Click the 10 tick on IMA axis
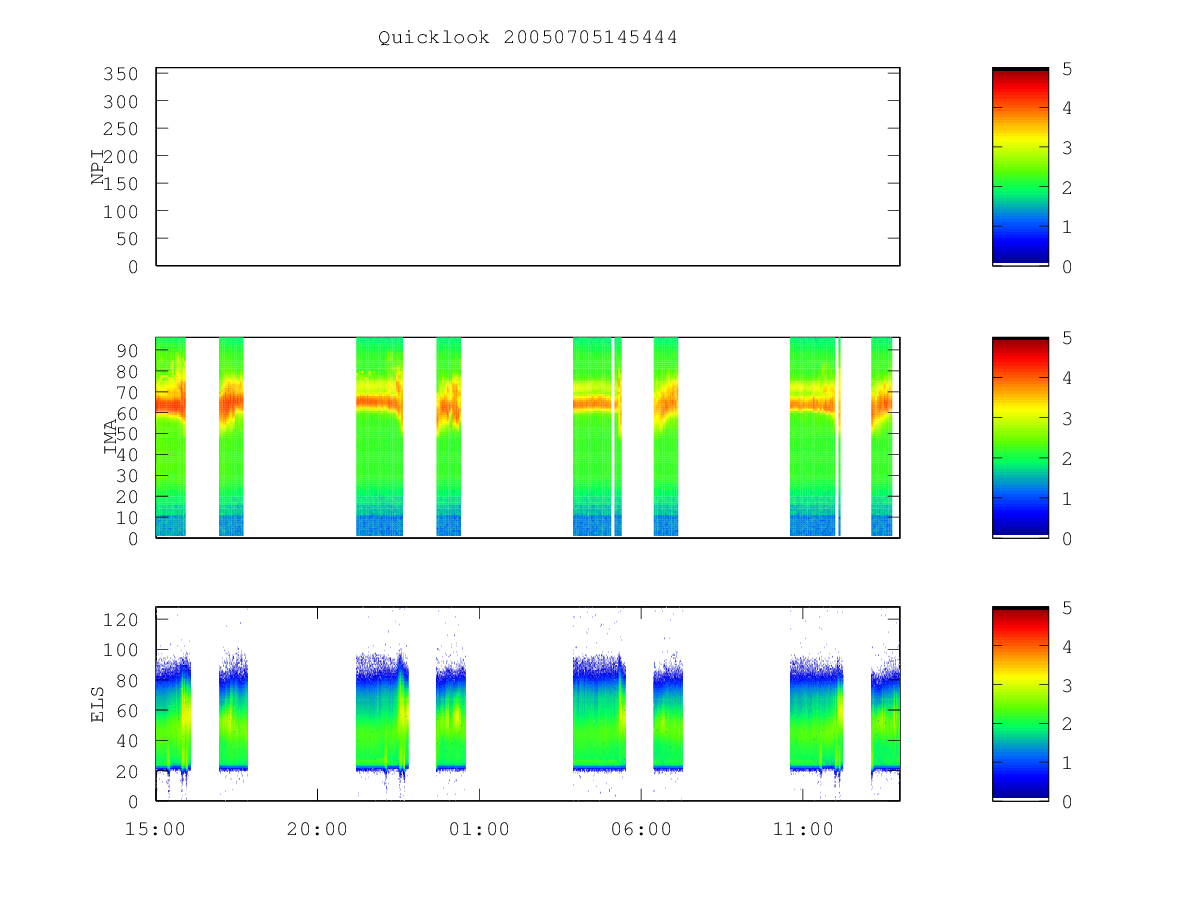 coord(128,518)
